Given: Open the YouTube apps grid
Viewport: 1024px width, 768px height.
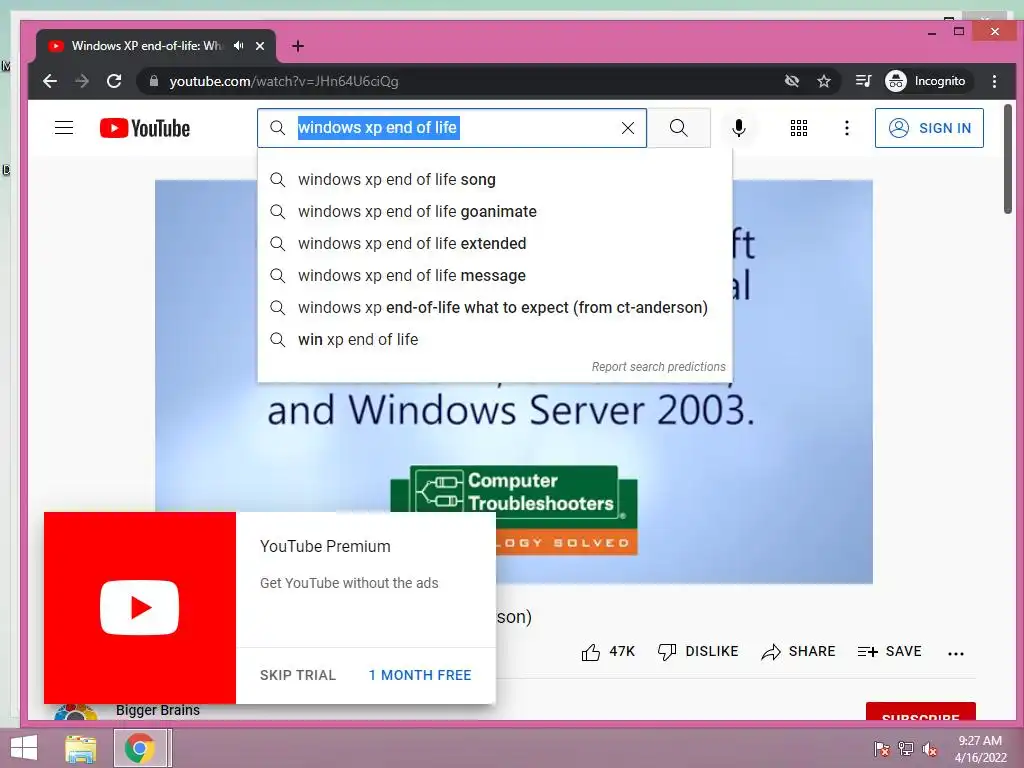Looking at the screenshot, I should [799, 128].
